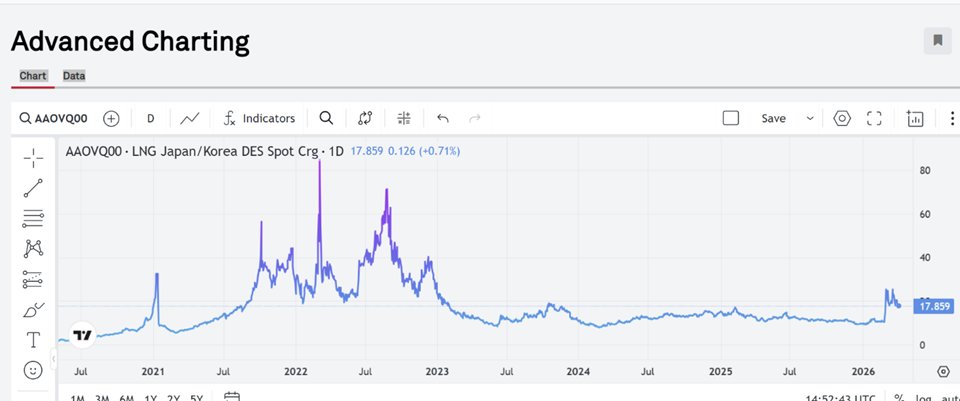
Task: Click the 40 price axis label
Action: coord(925,257)
